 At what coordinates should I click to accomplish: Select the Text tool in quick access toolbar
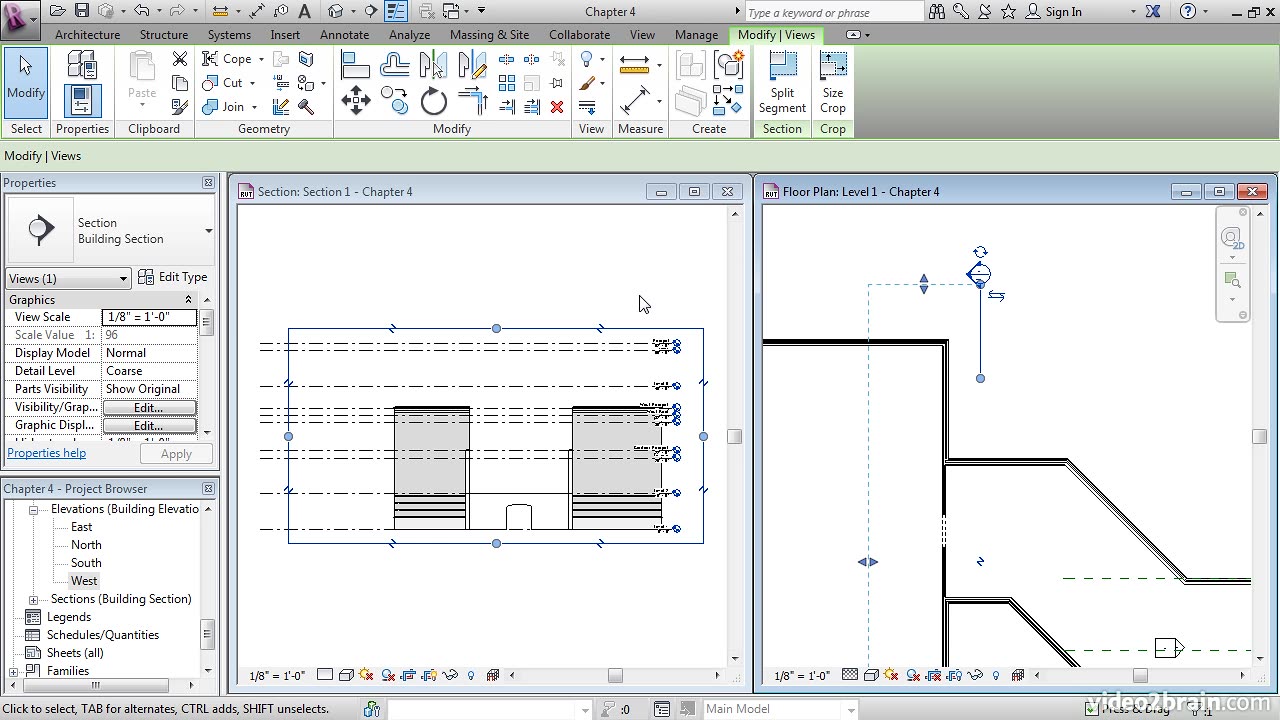[x=304, y=12]
